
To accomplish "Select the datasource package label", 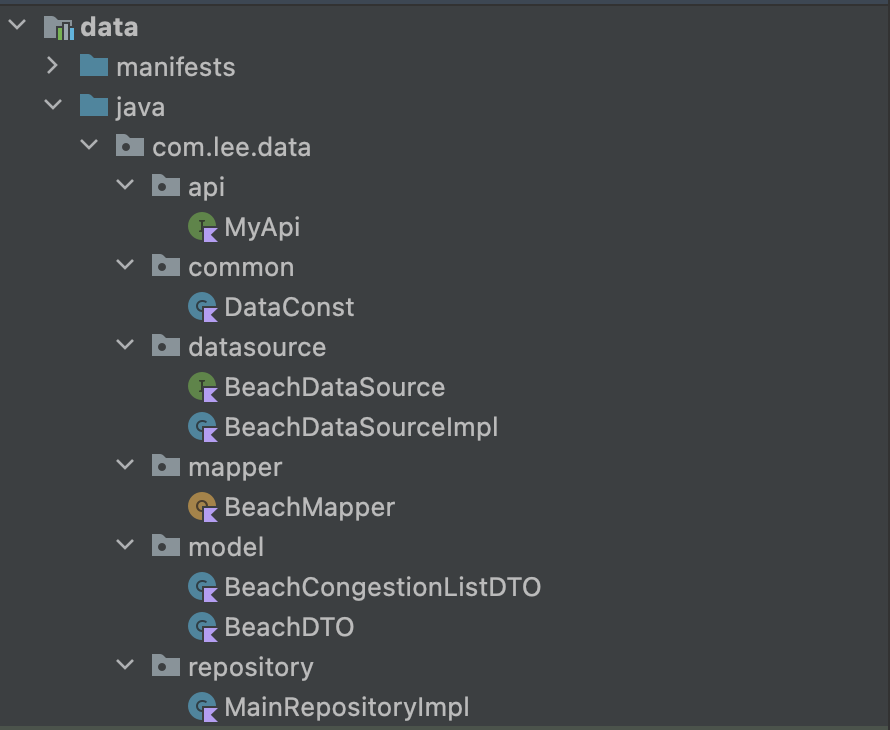I will pos(257,347).
